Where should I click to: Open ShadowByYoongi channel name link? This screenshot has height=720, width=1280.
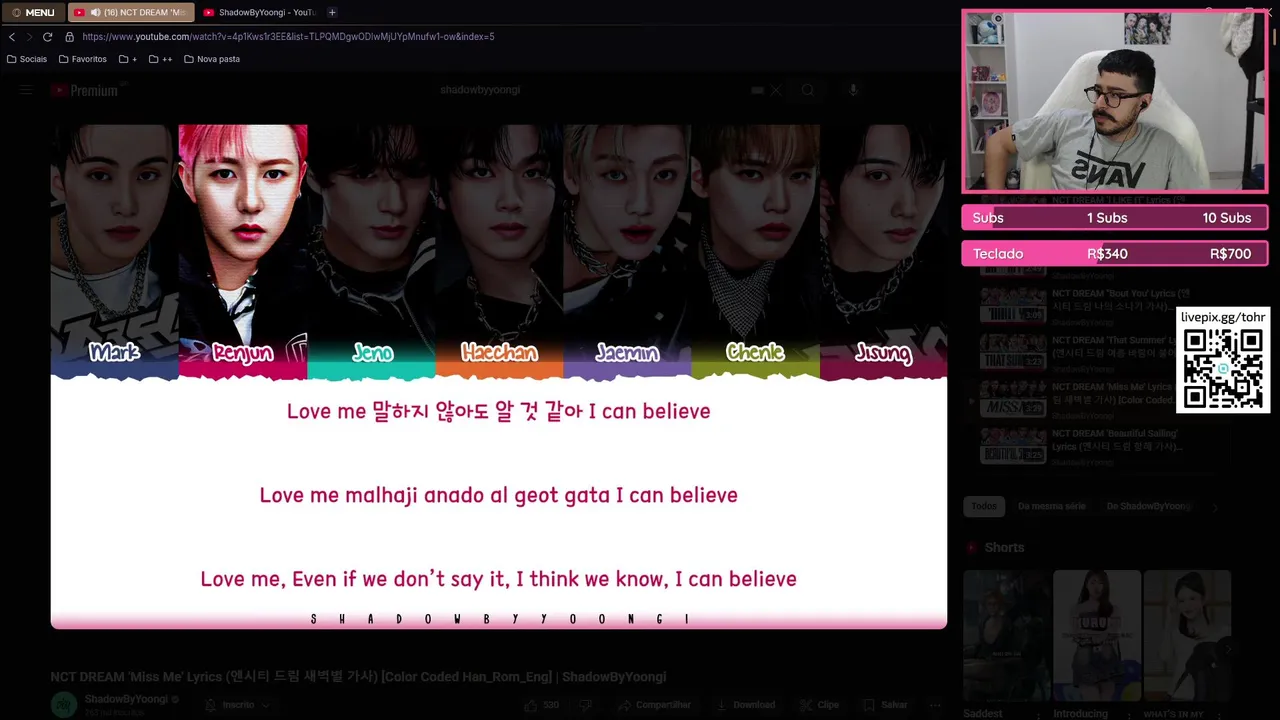(126, 699)
